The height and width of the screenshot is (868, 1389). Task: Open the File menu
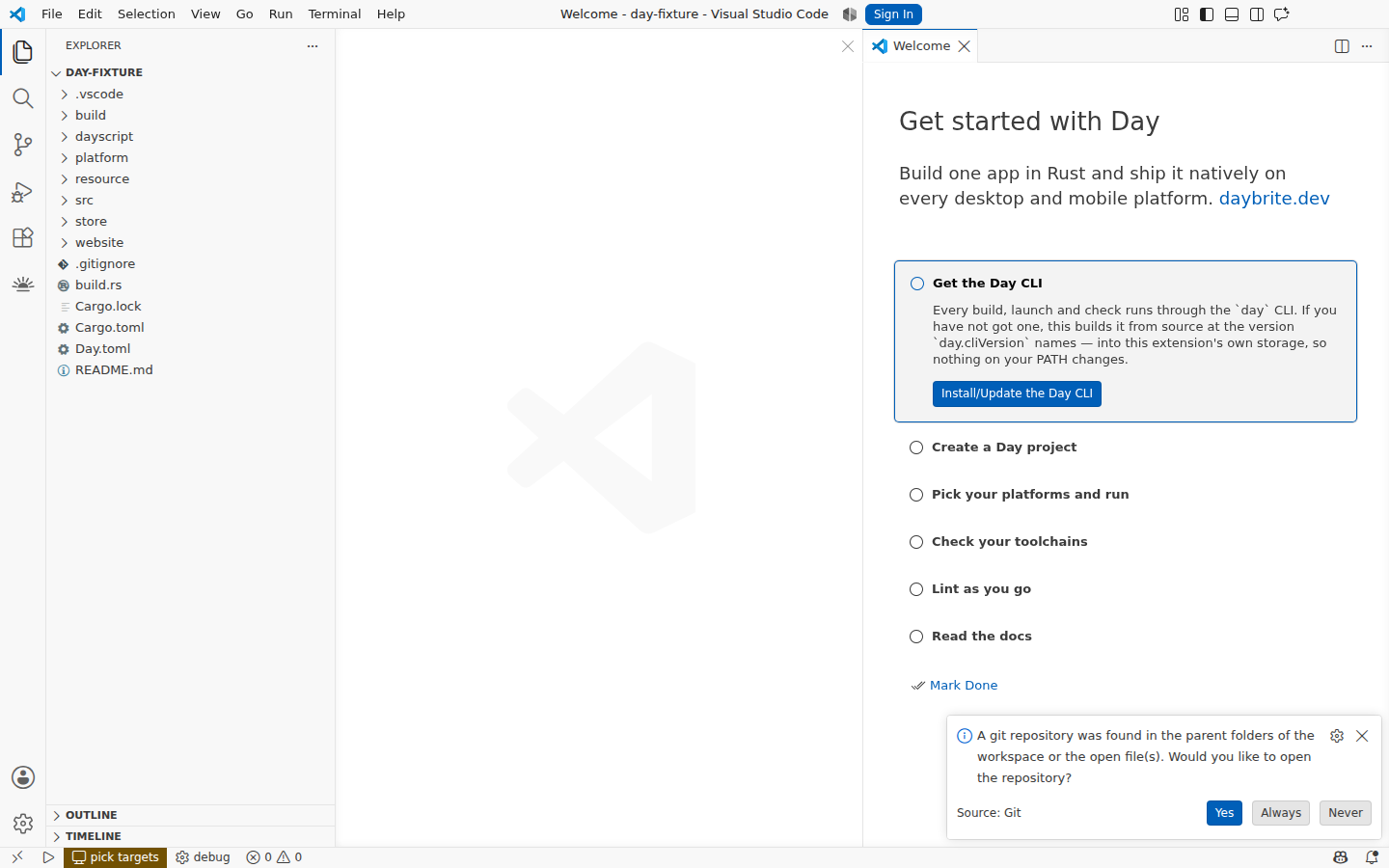(52, 14)
